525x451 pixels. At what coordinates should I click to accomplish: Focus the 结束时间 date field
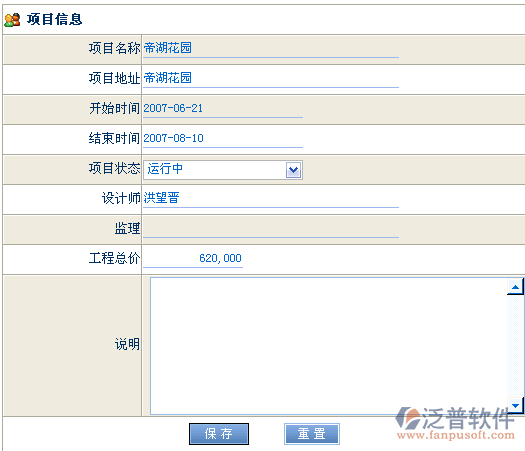point(223,139)
